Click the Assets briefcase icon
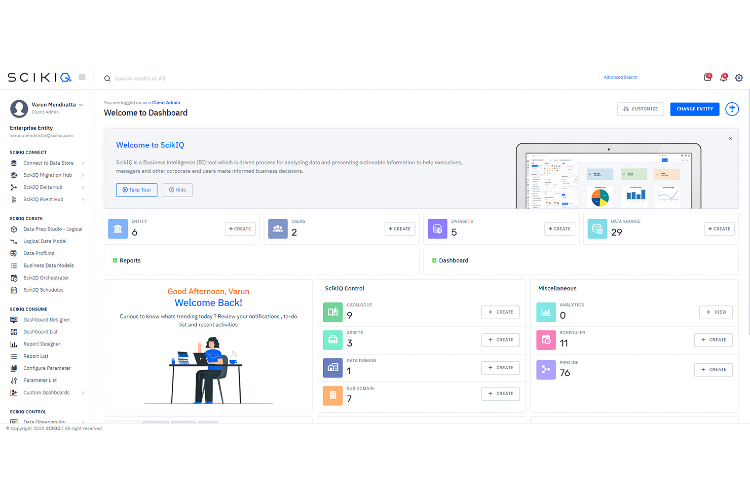Screen dimensions: 750x500 pyautogui.click(x=332, y=340)
